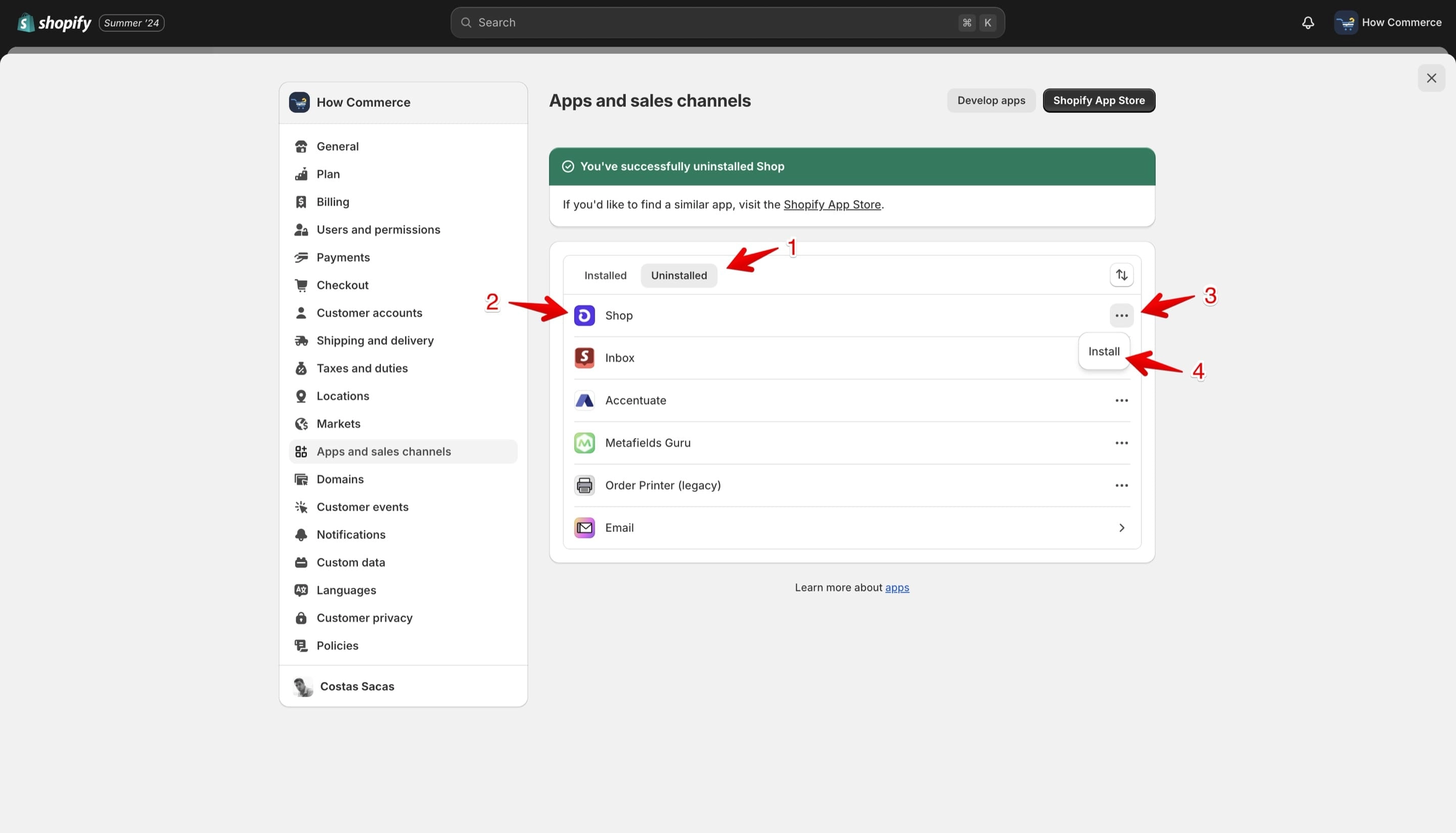Open the notifications bell icon
The width and height of the screenshot is (1456, 833).
(1308, 23)
